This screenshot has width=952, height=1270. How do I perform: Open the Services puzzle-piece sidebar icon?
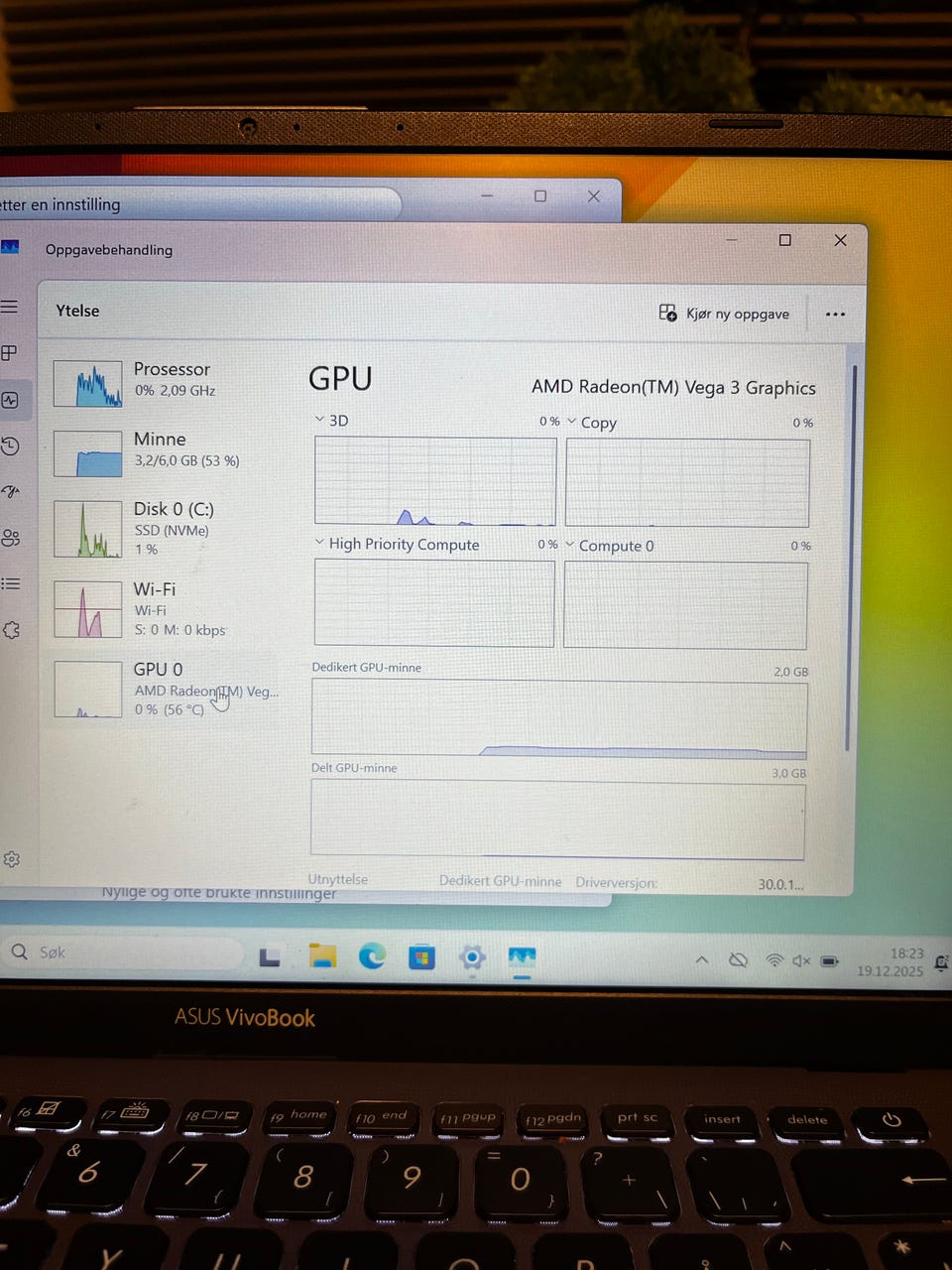12,630
